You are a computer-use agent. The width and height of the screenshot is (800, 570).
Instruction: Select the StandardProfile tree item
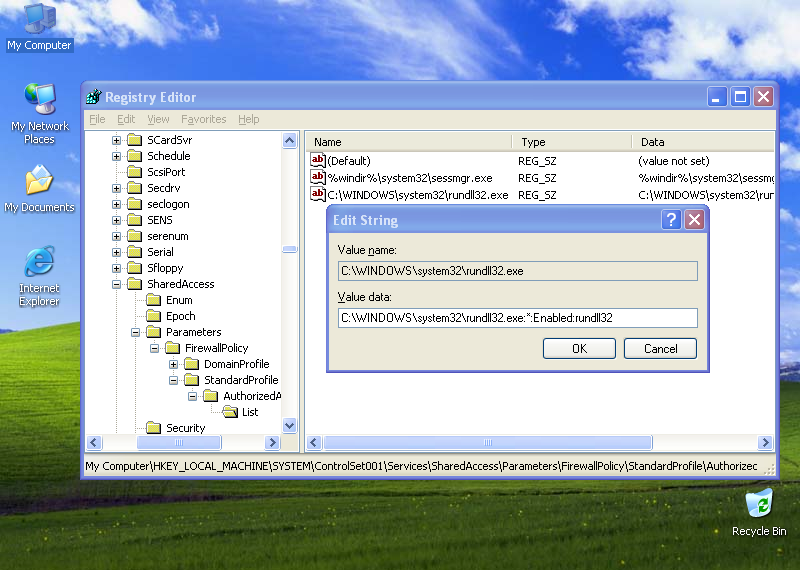tap(241, 380)
